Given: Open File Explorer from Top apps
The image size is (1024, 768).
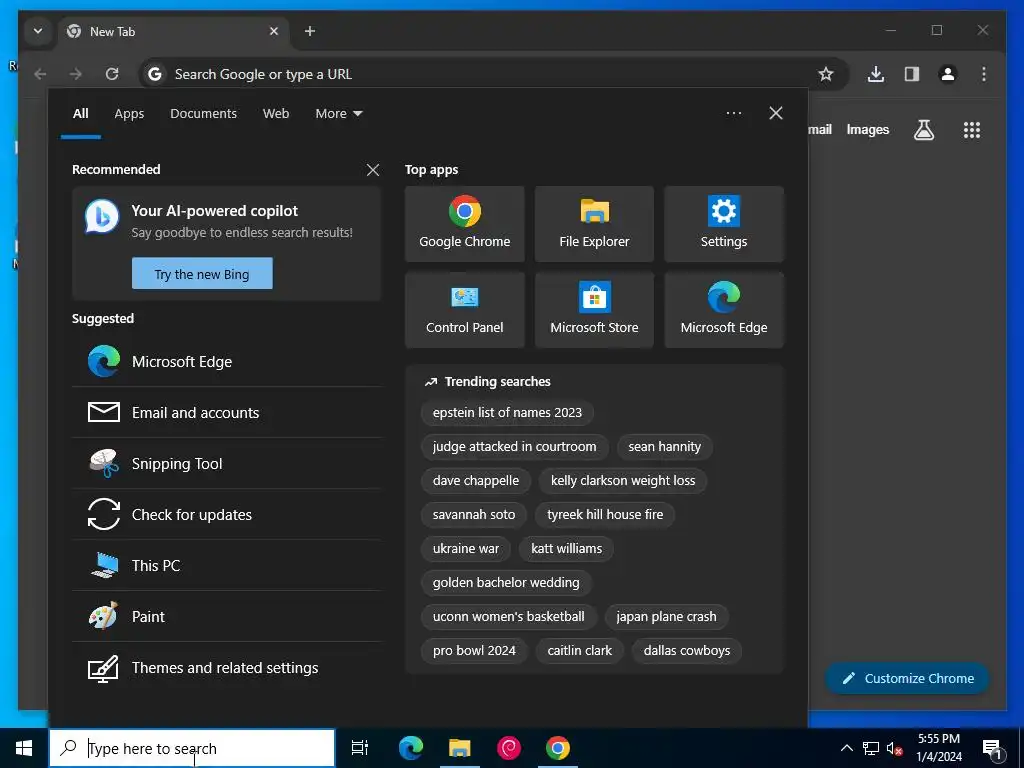Looking at the screenshot, I should [x=594, y=224].
